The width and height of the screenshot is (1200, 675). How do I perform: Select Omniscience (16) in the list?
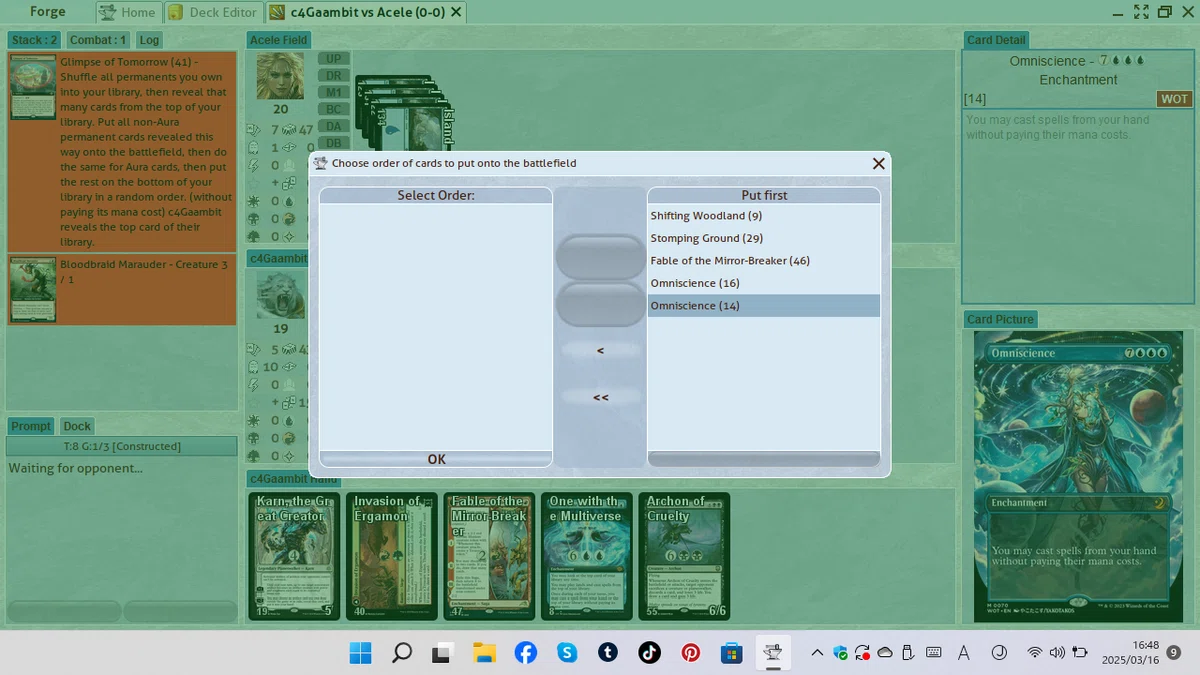(764, 283)
